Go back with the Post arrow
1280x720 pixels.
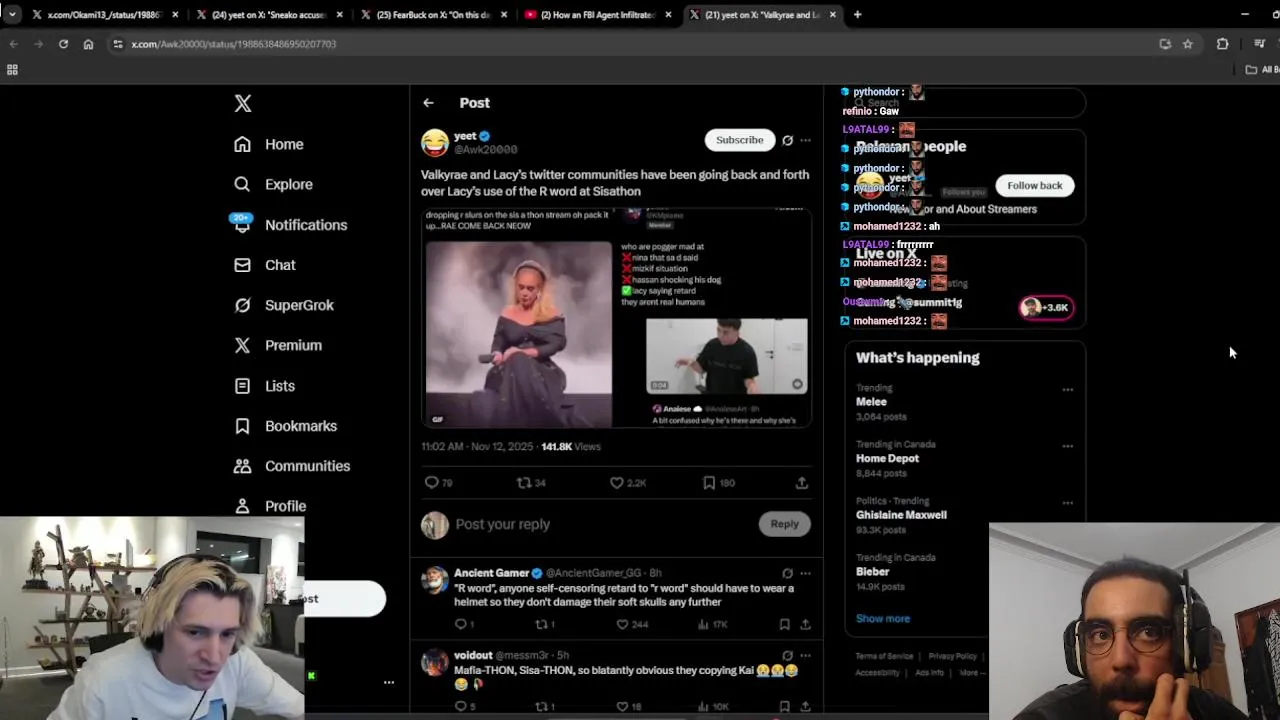(428, 102)
